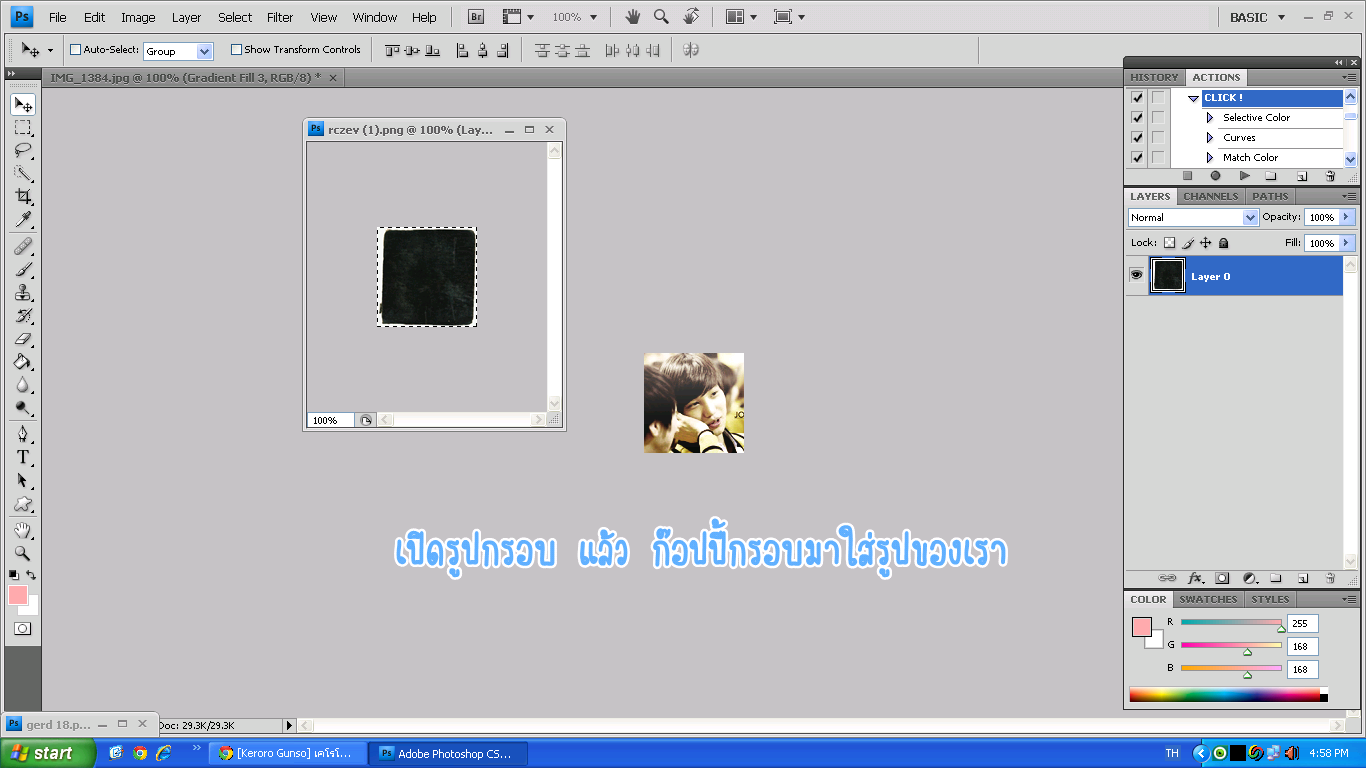Enable Show Transform Controls
The height and width of the screenshot is (768, 1366).
(237, 50)
